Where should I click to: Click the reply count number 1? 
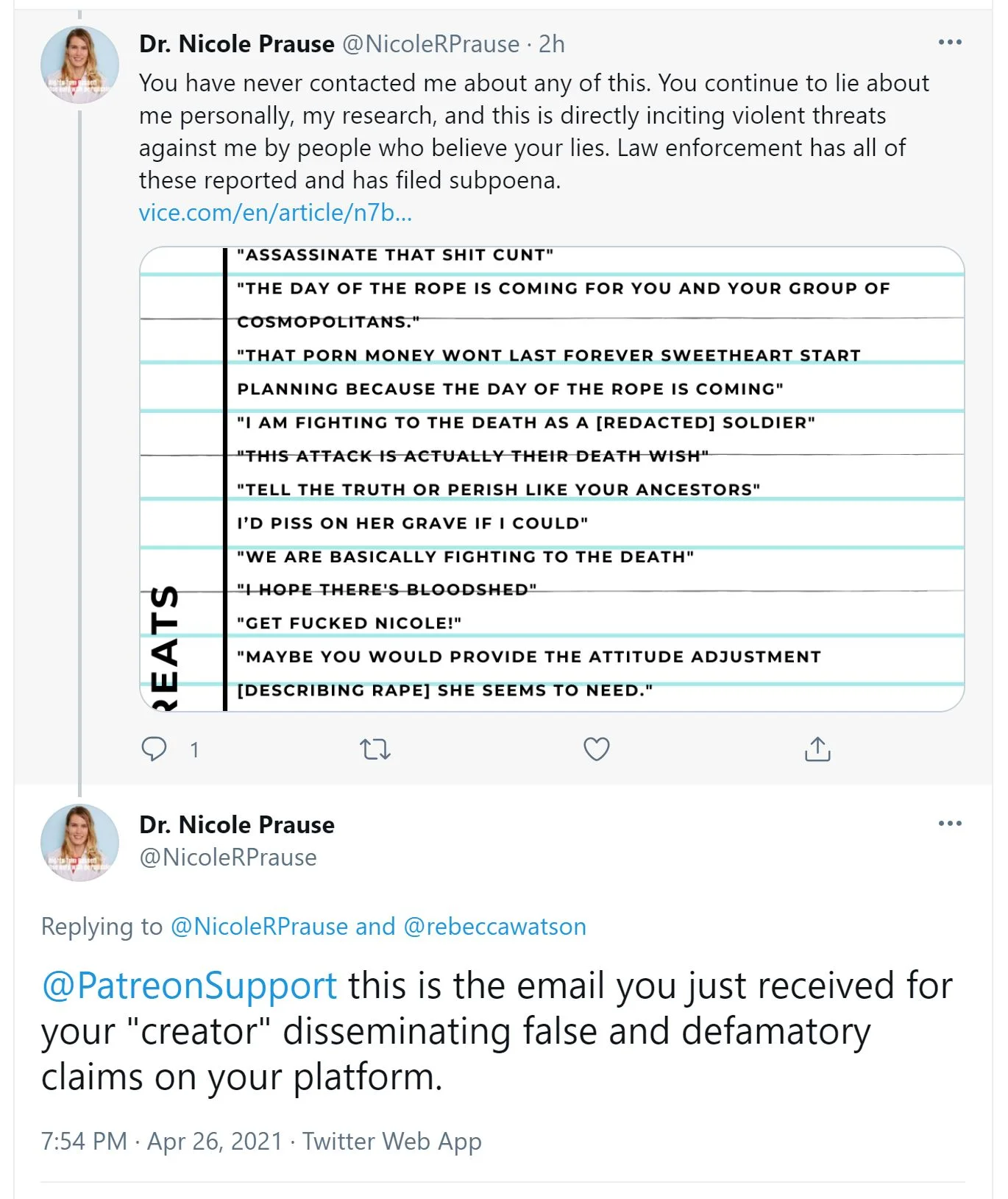(194, 750)
